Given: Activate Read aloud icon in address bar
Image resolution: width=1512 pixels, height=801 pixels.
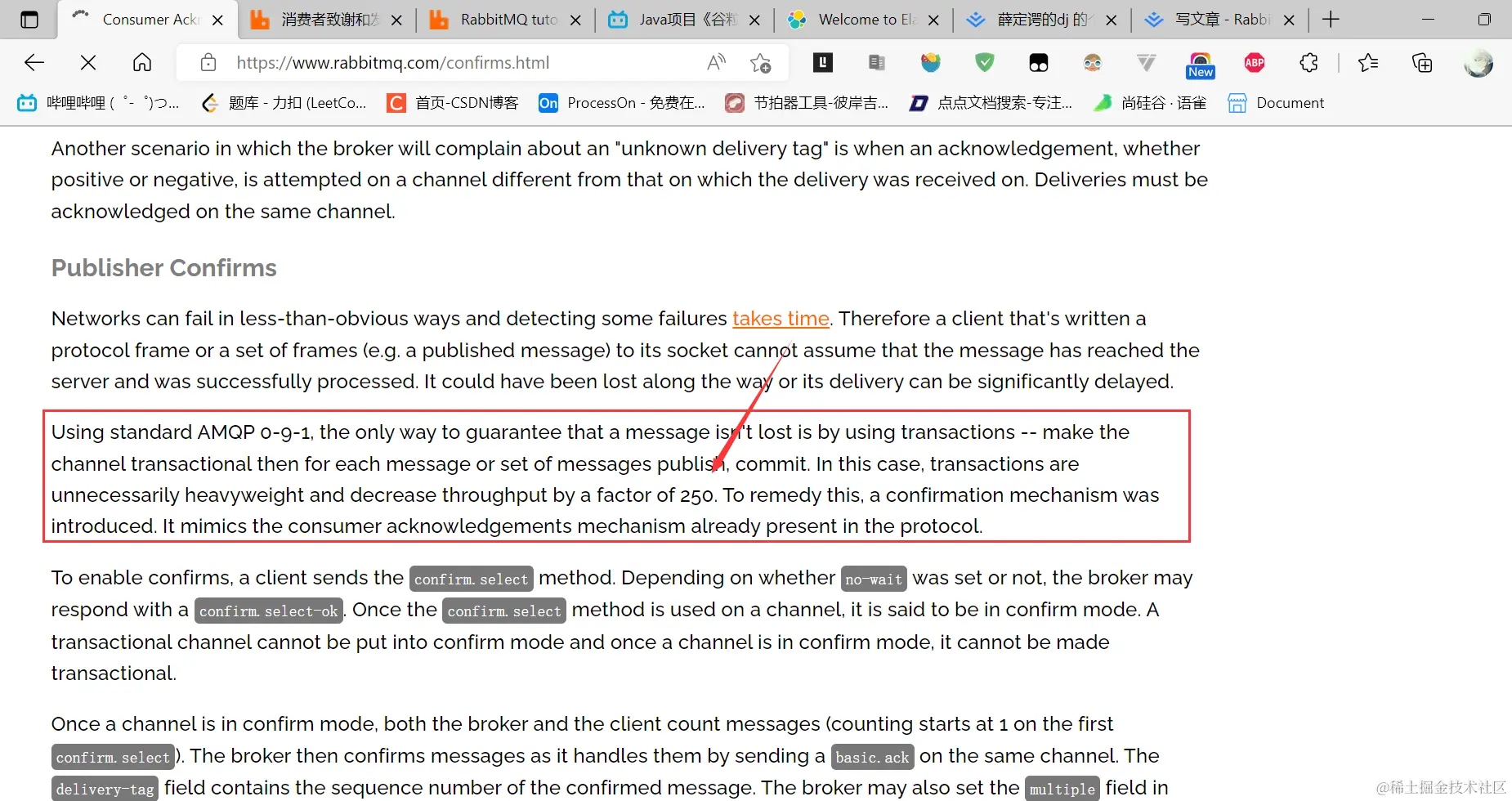Looking at the screenshot, I should [x=717, y=63].
